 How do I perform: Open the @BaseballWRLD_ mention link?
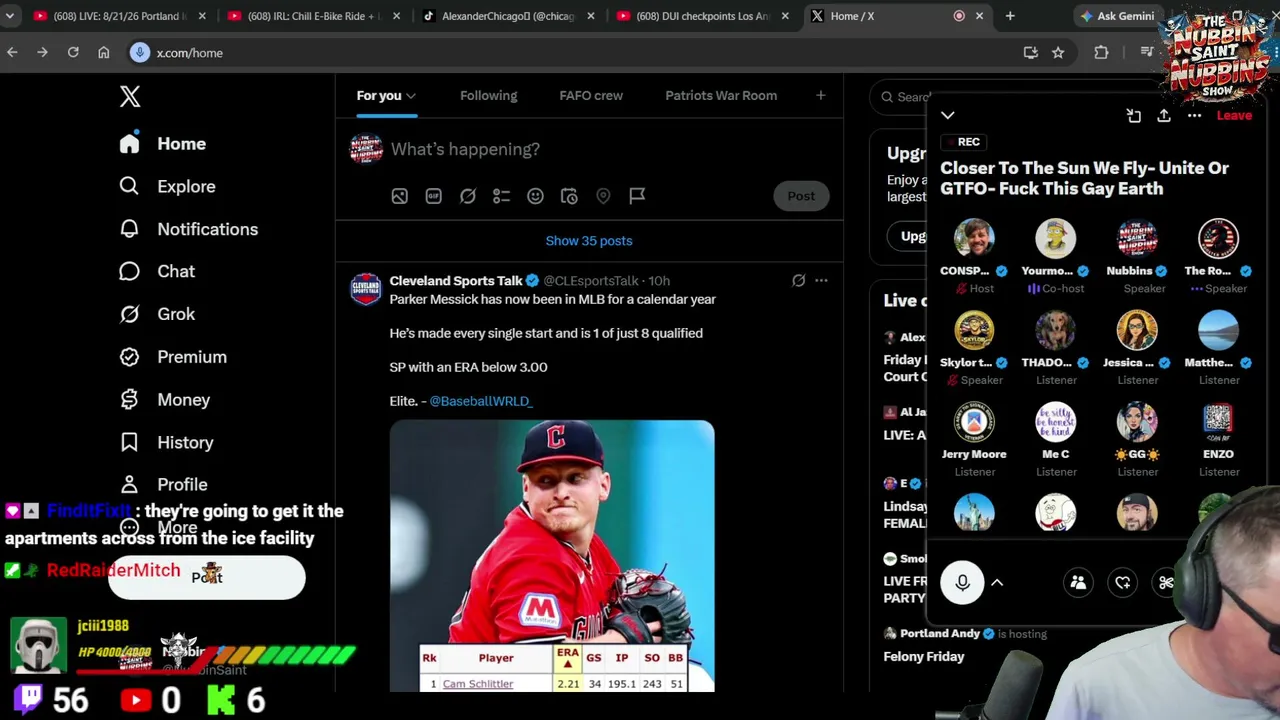[x=481, y=401]
